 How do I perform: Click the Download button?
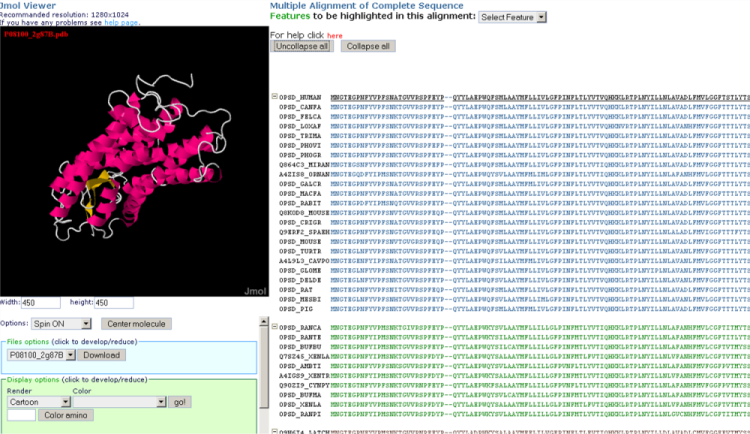click(101, 355)
